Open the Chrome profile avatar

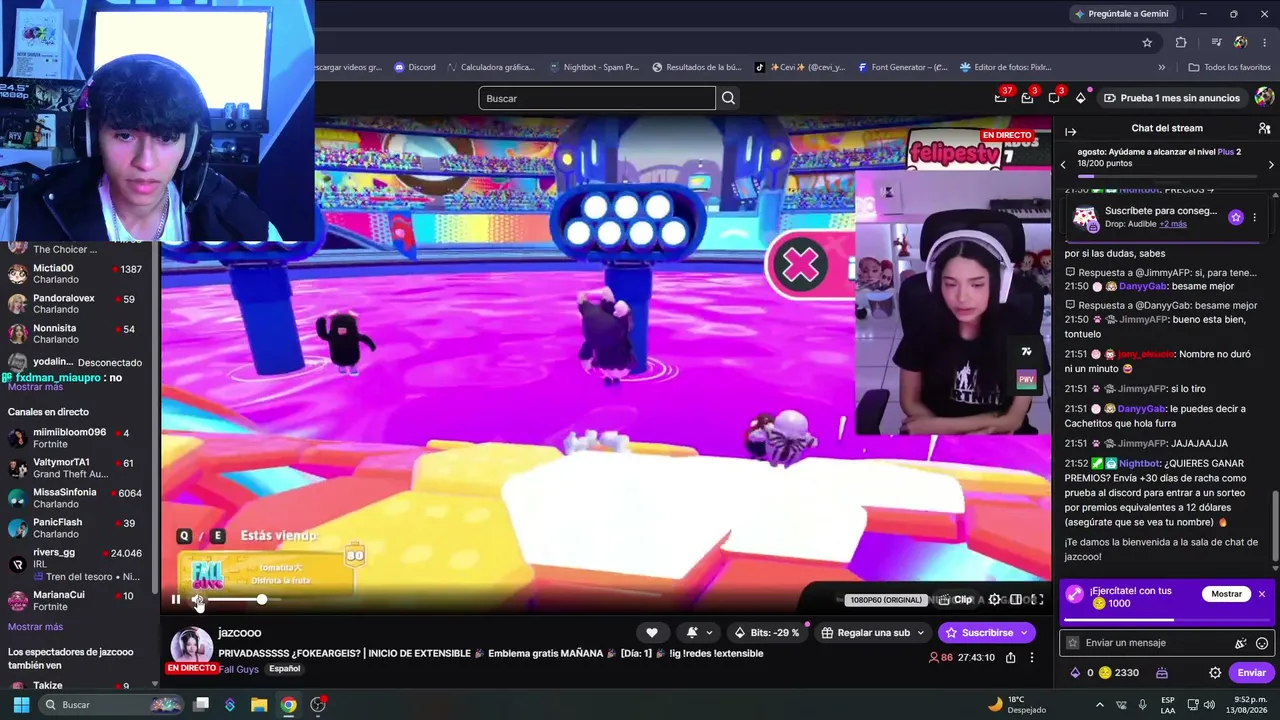tap(1241, 42)
